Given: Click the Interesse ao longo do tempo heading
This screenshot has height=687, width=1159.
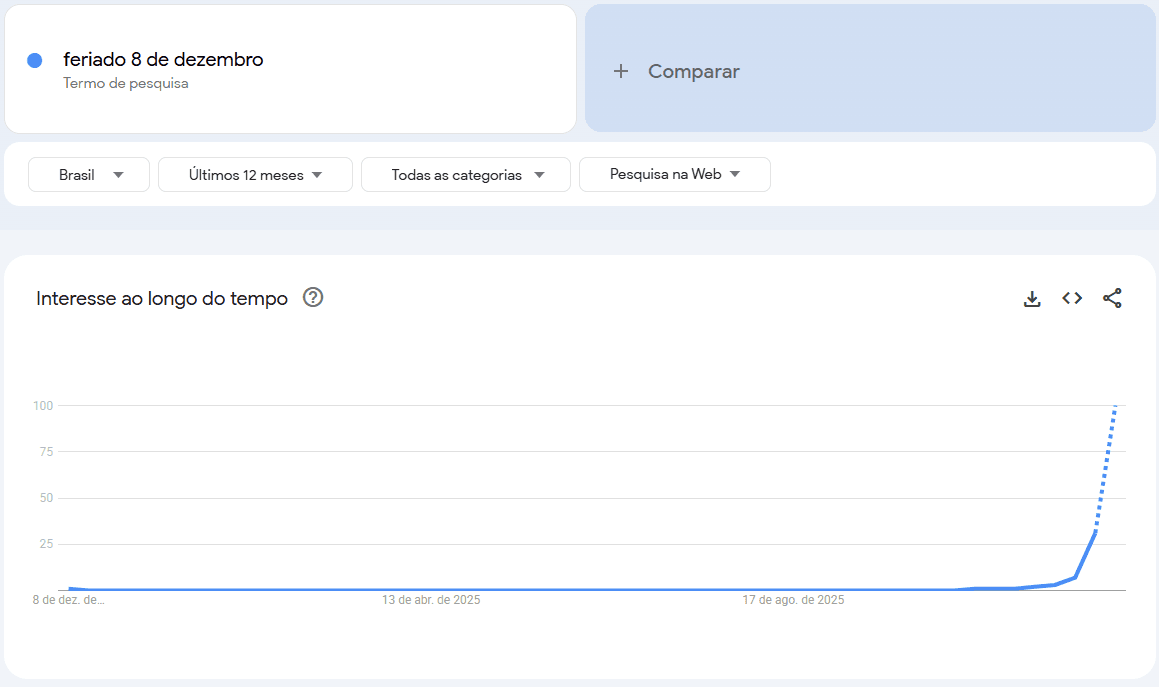Looking at the screenshot, I should click(x=162, y=298).
